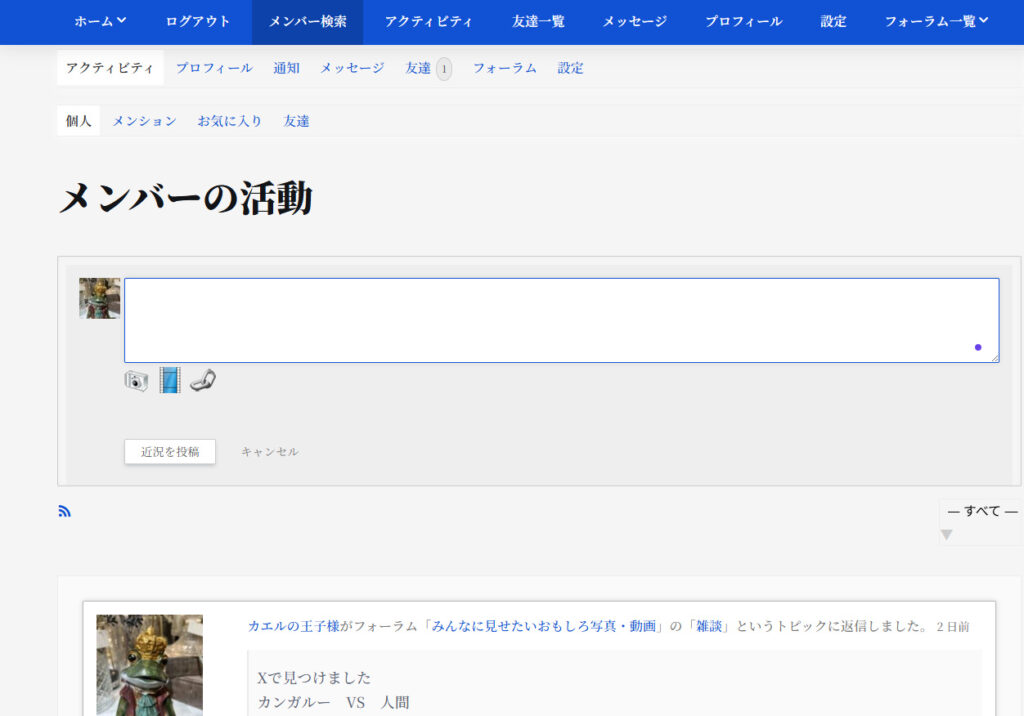Image resolution: width=1024 pixels, height=716 pixels.
Task: Click the frog avatar thumbnail on the activity entry
Action: click(147, 665)
